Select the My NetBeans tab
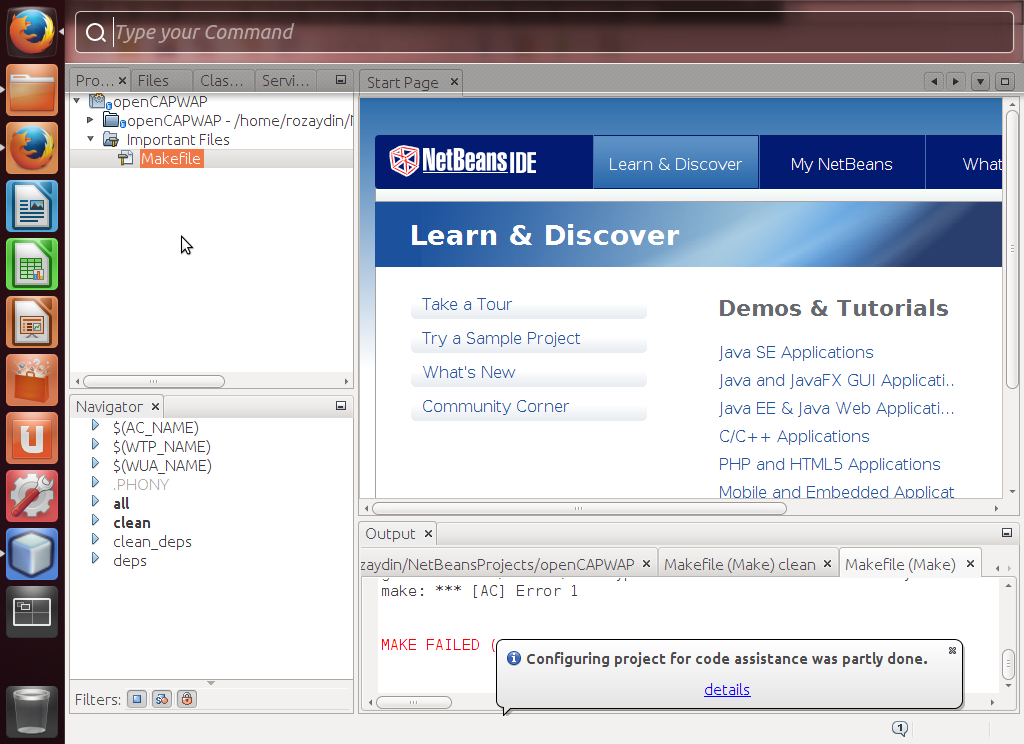Screen dimensions: 1024x744 coord(841,164)
